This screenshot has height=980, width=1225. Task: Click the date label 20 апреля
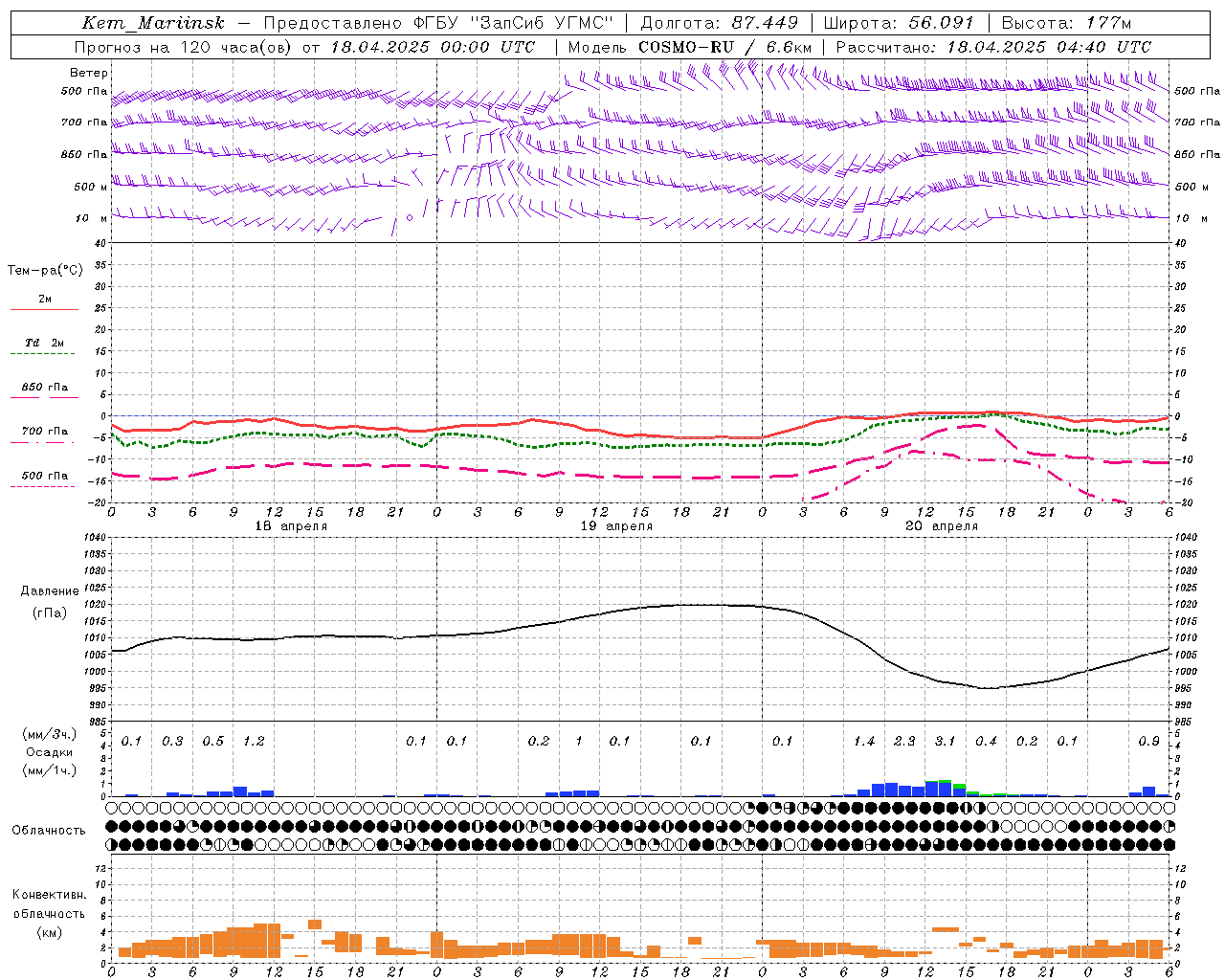pyautogui.click(x=942, y=526)
